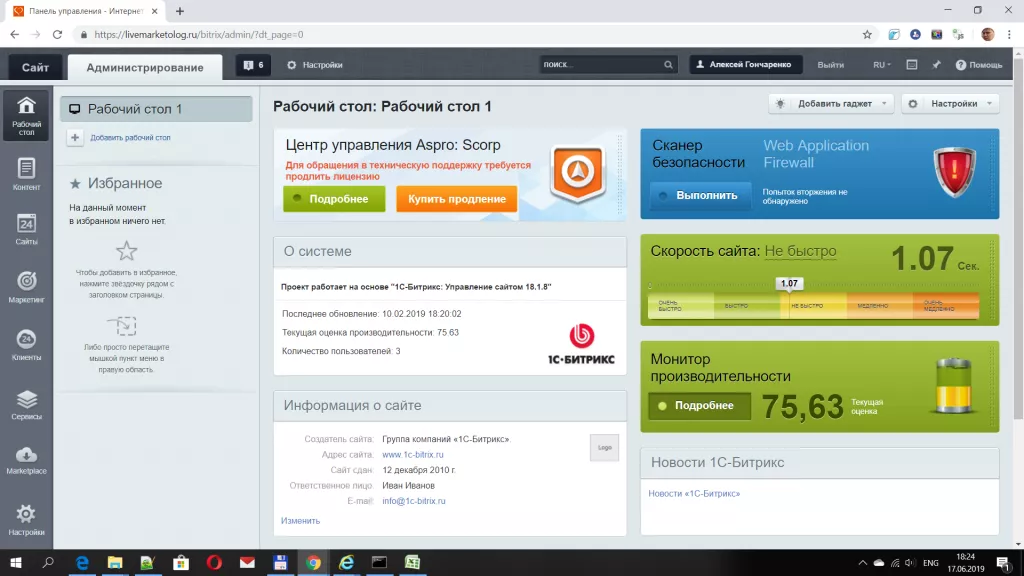The image size is (1024, 576).
Task: Click Подробнее in the performance monitor
Action: point(699,406)
